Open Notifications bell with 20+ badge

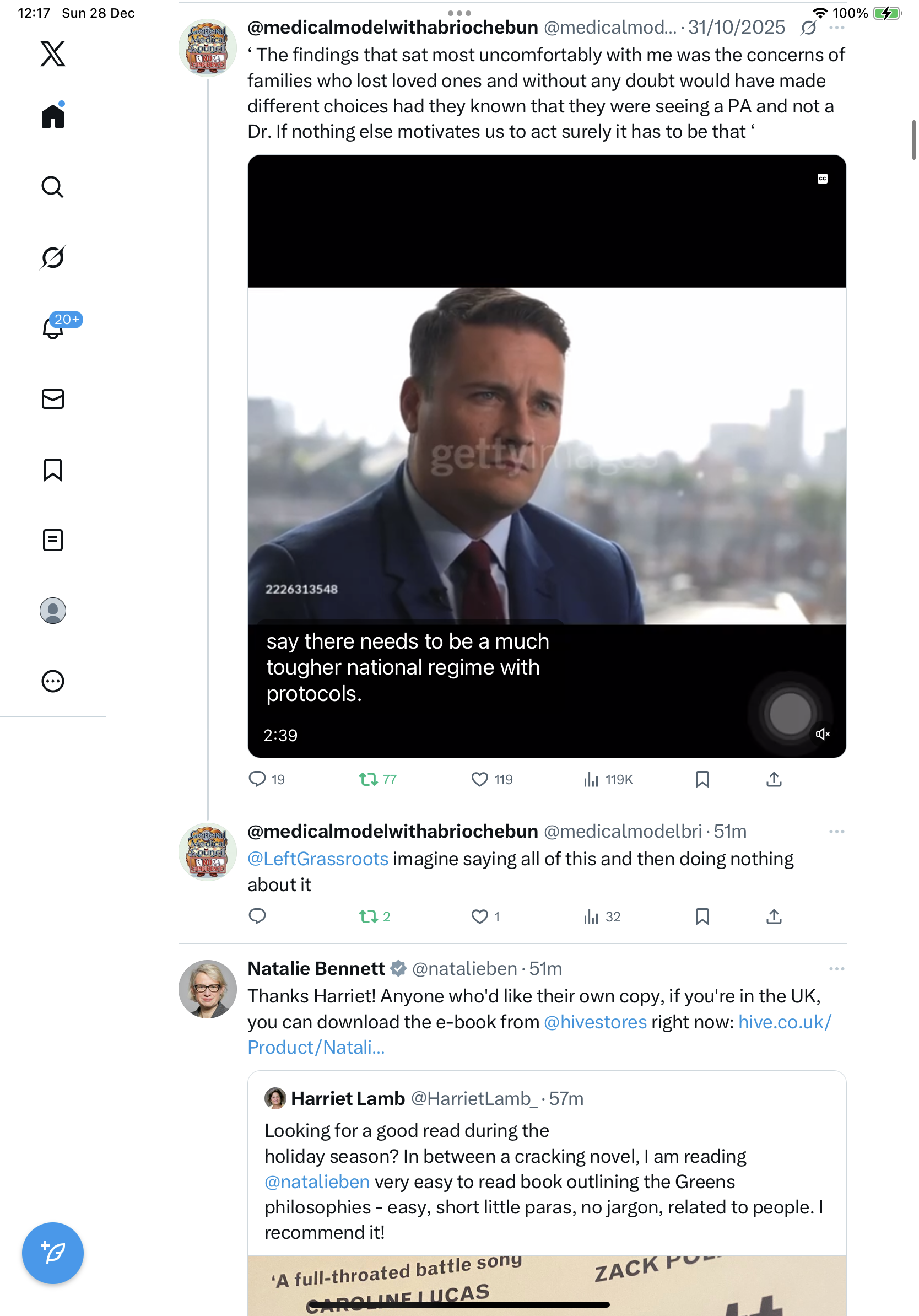[53, 328]
